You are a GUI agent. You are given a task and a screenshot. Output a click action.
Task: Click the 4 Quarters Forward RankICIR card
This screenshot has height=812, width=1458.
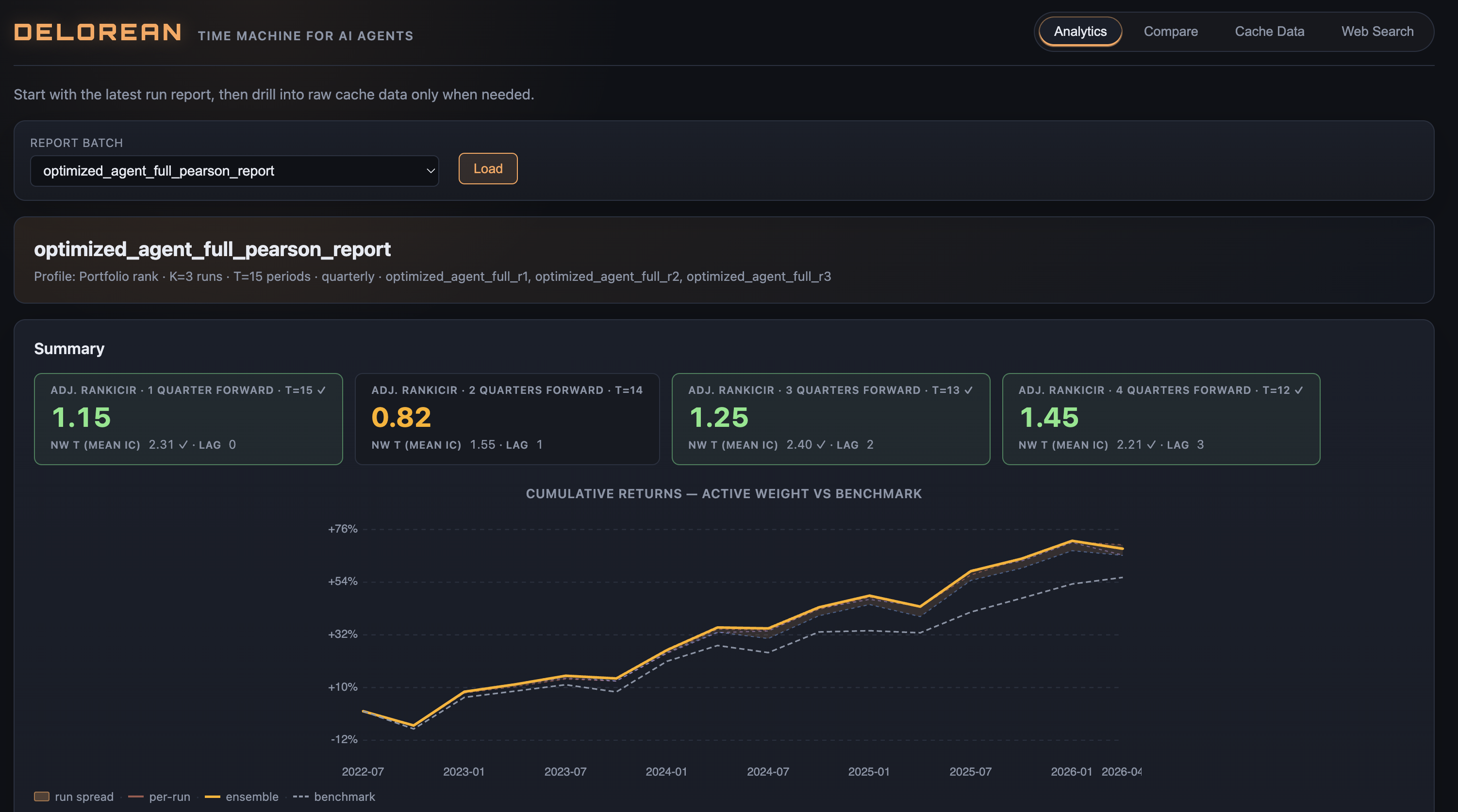[x=1161, y=419]
